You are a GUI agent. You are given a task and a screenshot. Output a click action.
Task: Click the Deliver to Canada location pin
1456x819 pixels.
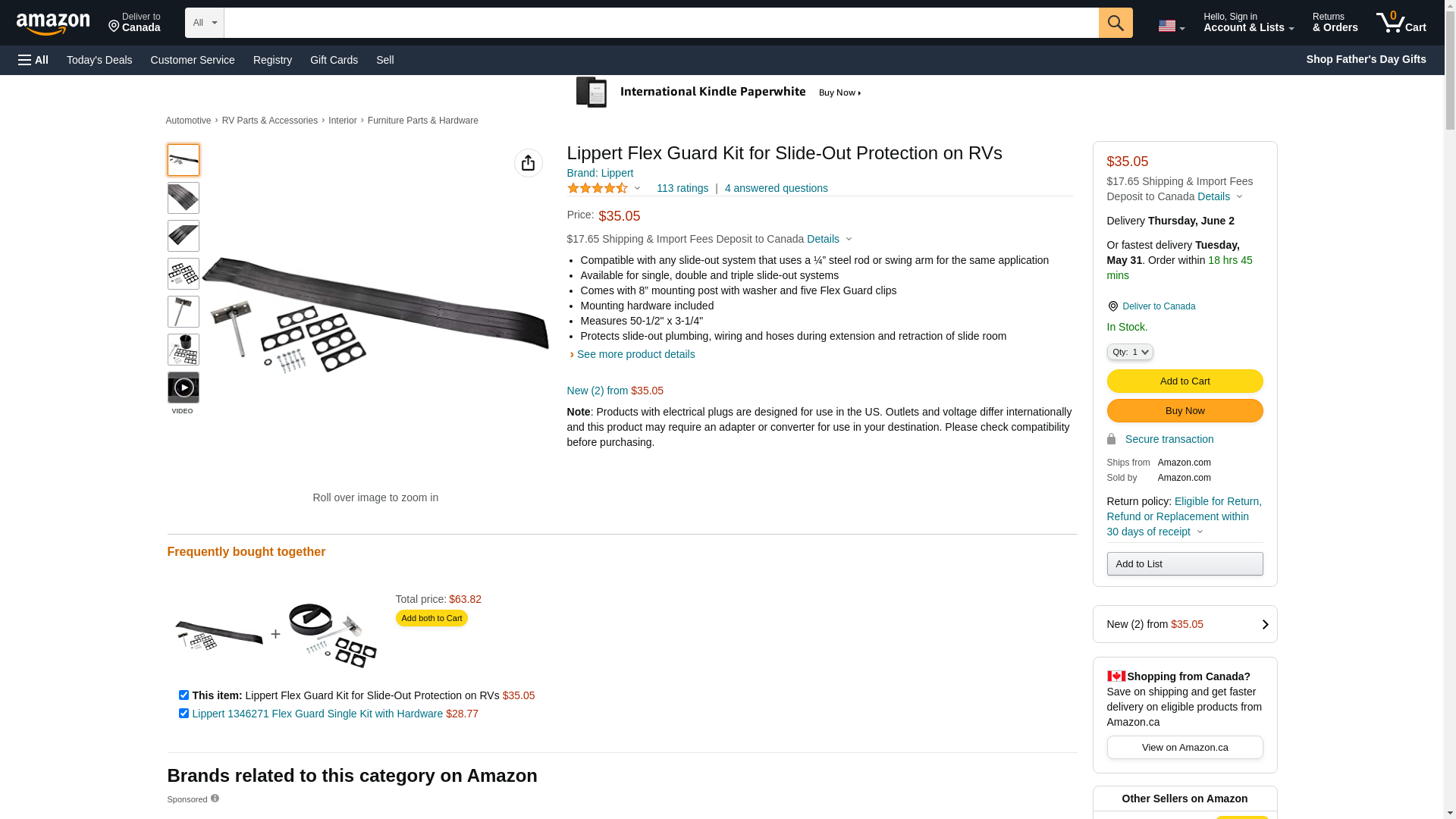pyautogui.click(x=1112, y=306)
